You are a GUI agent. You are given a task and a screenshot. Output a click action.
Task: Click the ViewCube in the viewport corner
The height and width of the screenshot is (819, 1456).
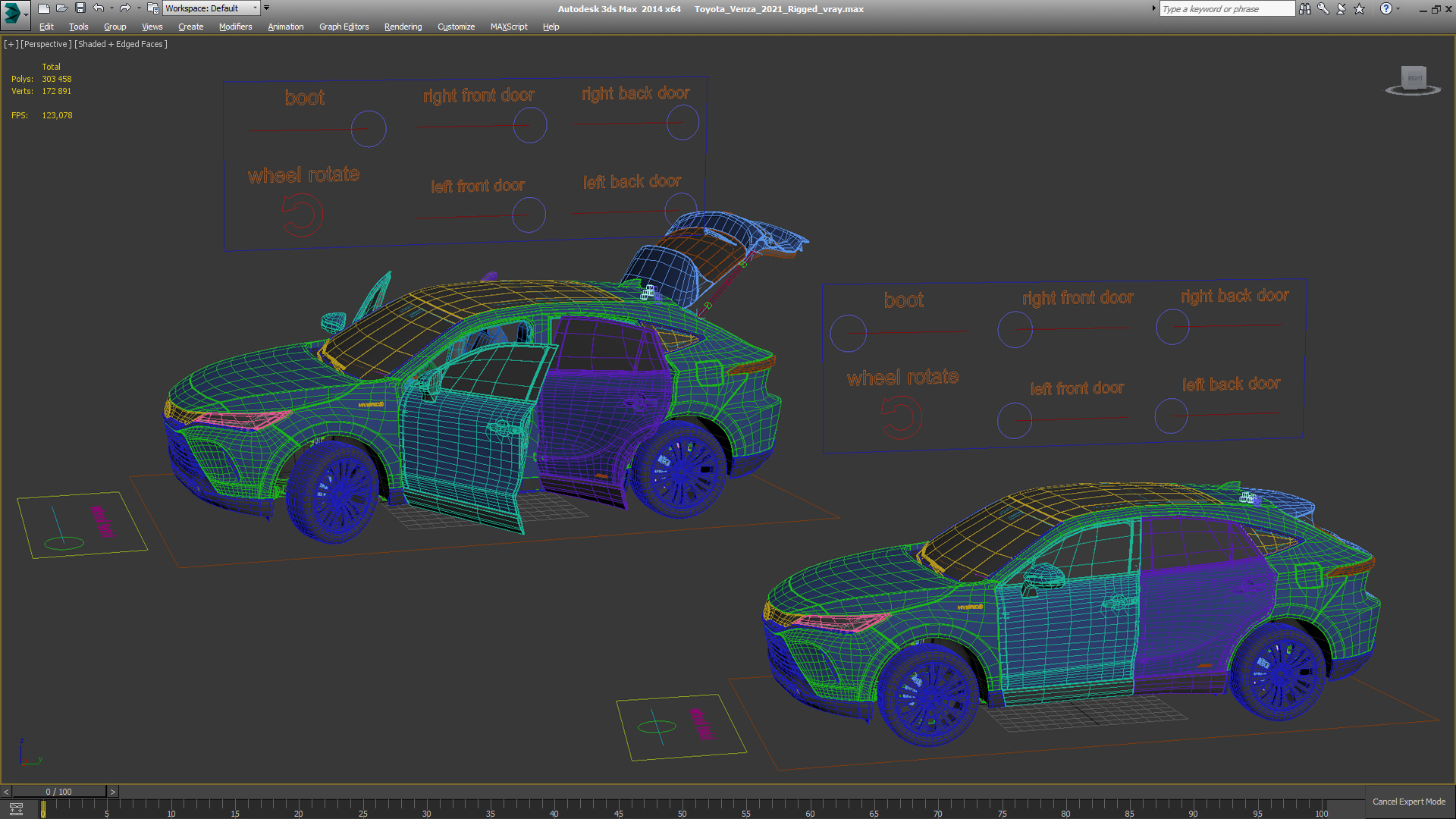[1414, 80]
